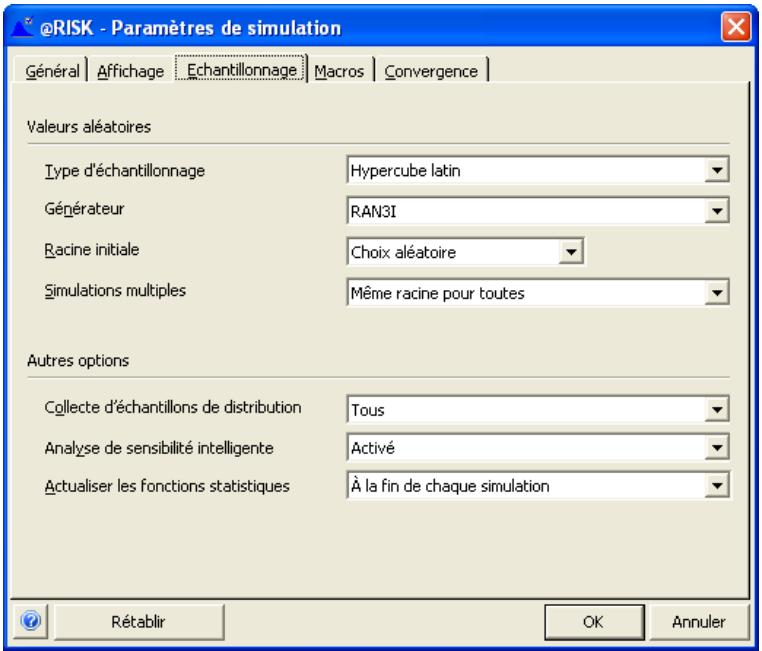
Task: Open the Générateur RAN3I dropdown
Action: point(718,211)
